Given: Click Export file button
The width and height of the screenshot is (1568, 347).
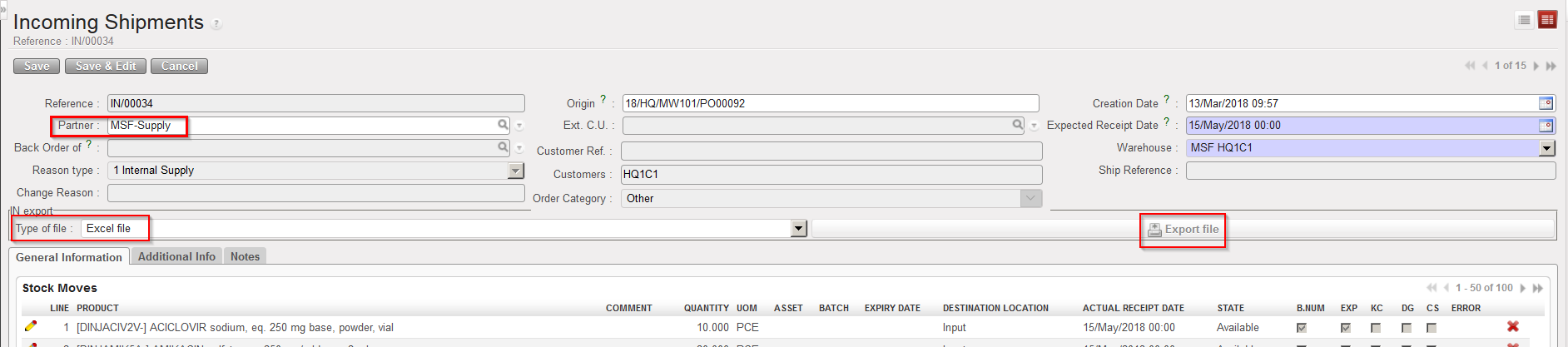Looking at the screenshot, I should [1183, 229].
